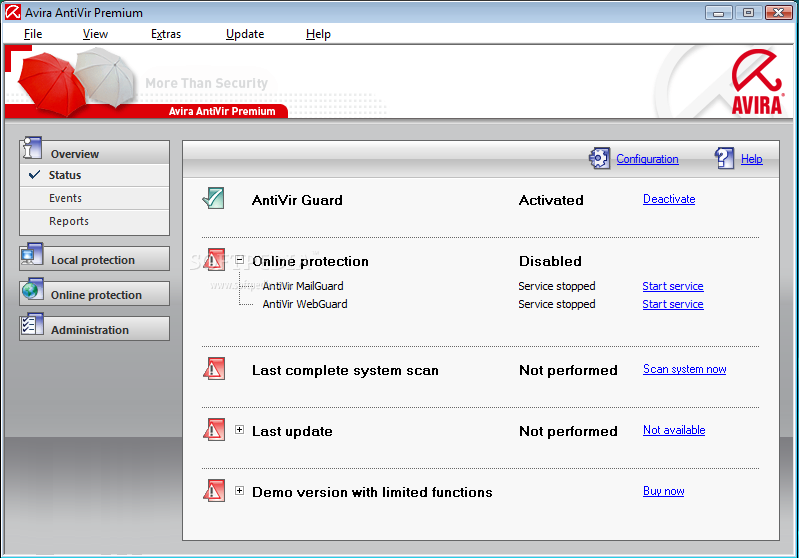This screenshot has height=558, width=799.
Task: Click the Disabled status text
Action: pos(550,261)
